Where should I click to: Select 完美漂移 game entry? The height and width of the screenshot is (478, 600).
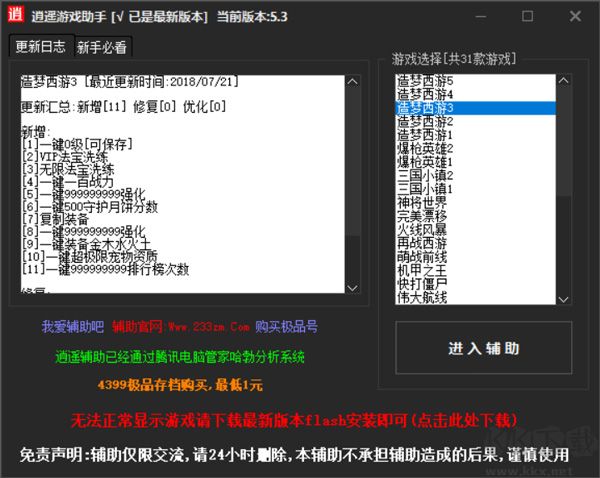424,215
